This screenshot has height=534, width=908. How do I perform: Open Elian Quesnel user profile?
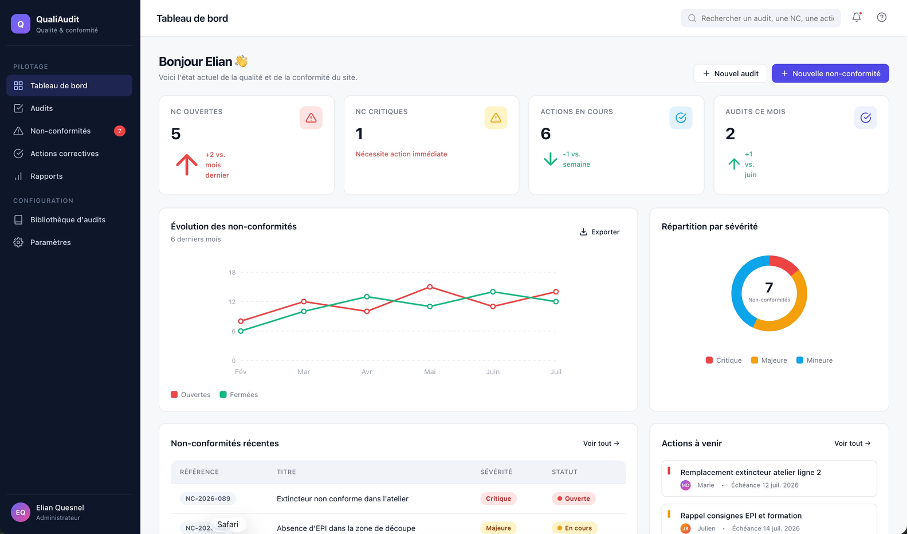(69, 512)
